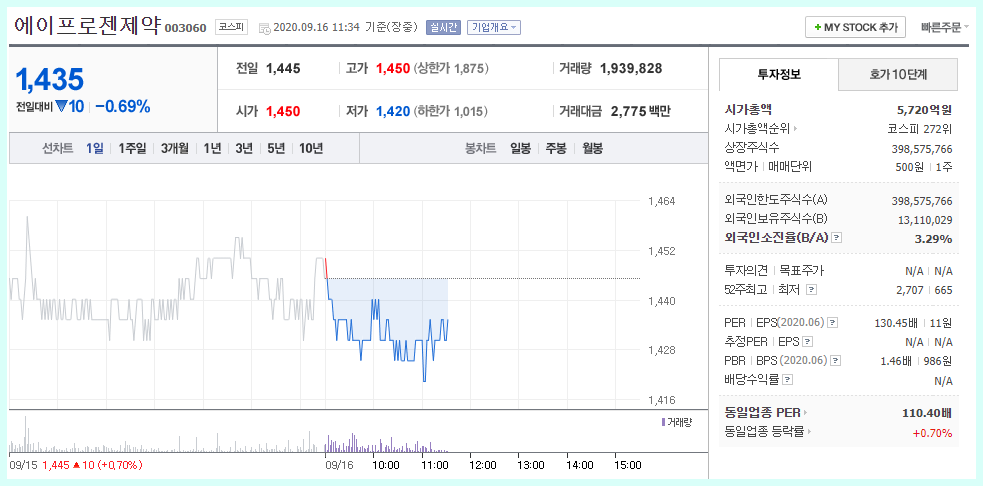The width and height of the screenshot is (983, 486).
Task: Open the 기업개요 dropdown
Action: point(494,28)
